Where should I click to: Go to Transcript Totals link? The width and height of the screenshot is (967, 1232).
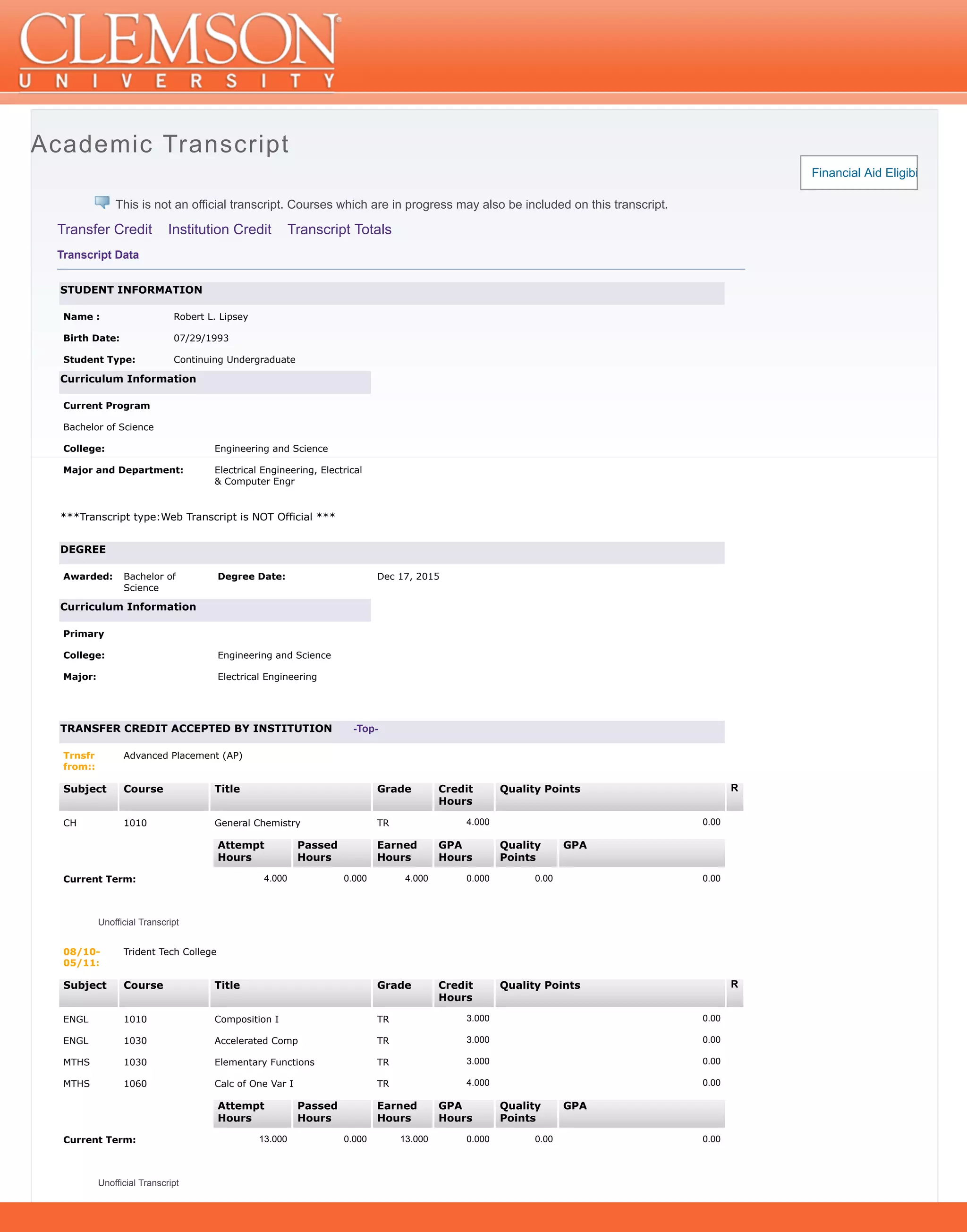pos(339,229)
